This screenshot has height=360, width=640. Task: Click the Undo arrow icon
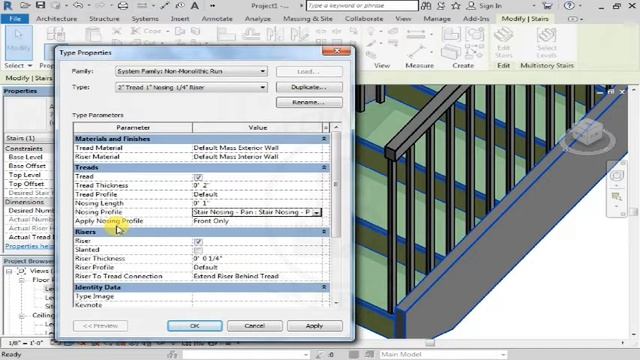tap(78, 6)
